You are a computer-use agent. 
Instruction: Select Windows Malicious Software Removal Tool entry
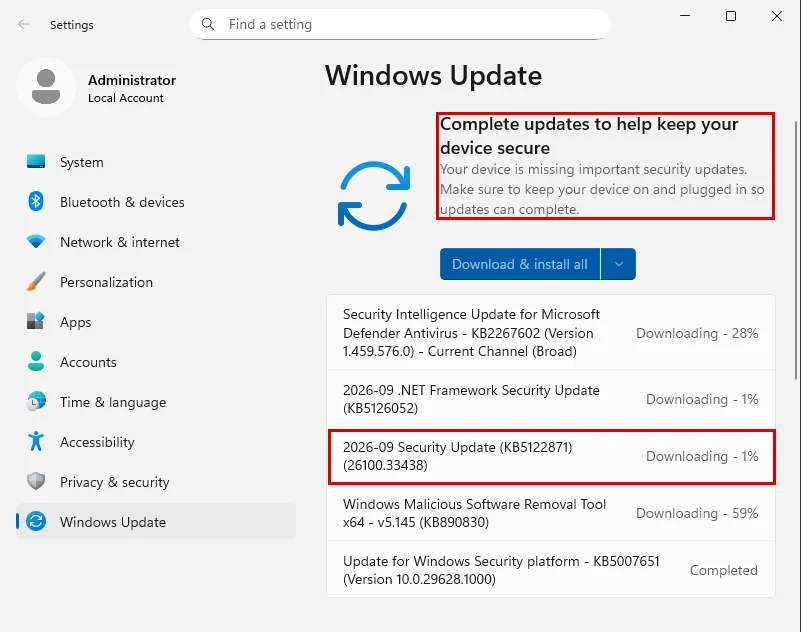(551, 513)
